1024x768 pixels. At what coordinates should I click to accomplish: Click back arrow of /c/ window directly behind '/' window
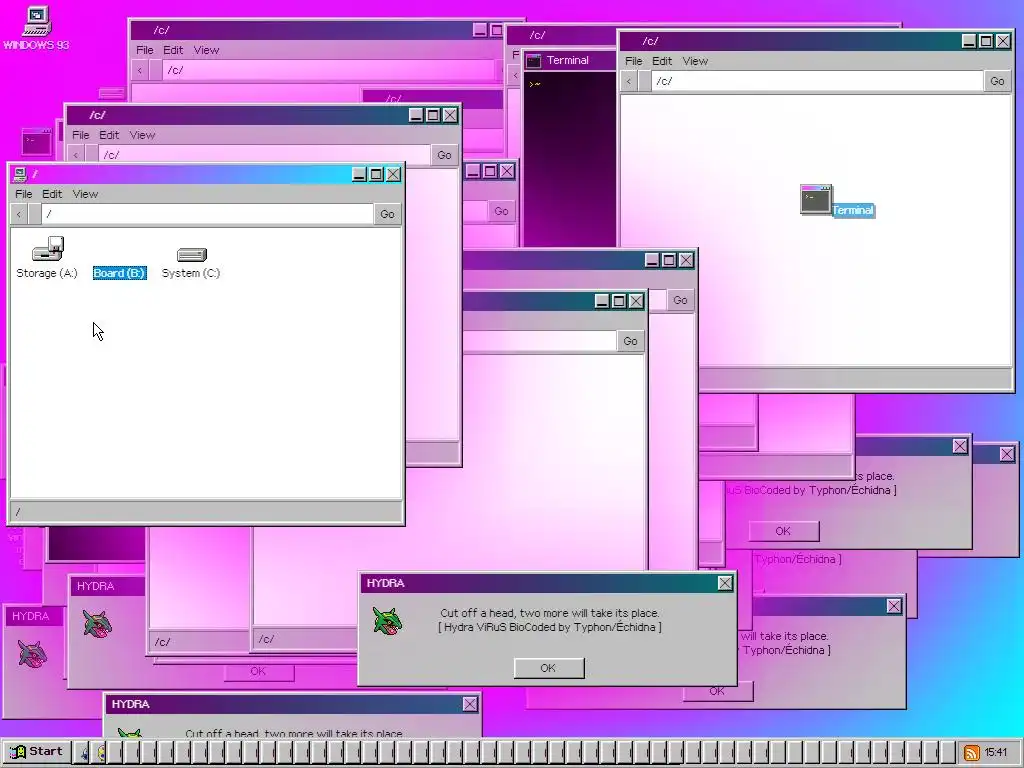[76, 155]
